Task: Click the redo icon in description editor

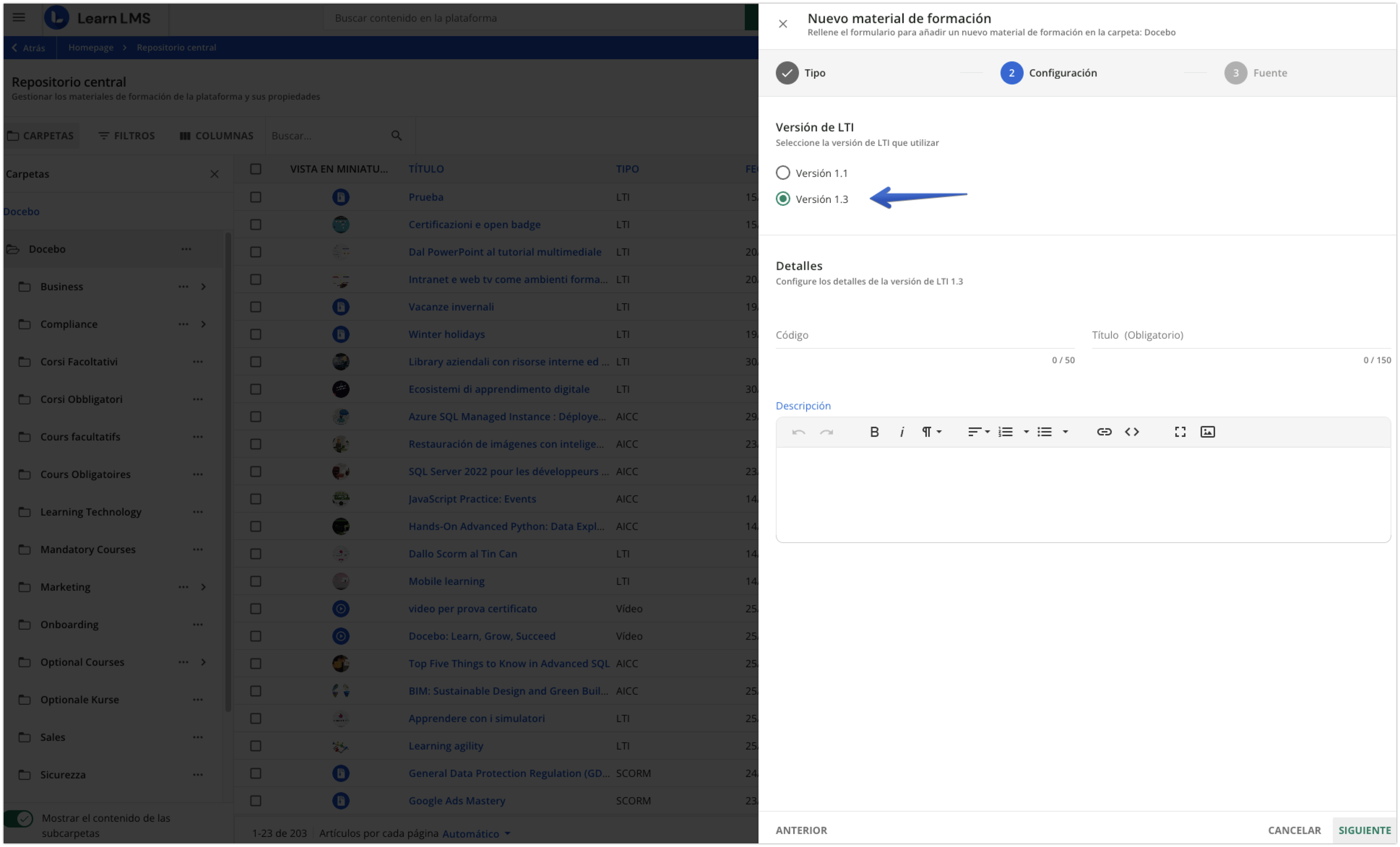Action: (826, 432)
